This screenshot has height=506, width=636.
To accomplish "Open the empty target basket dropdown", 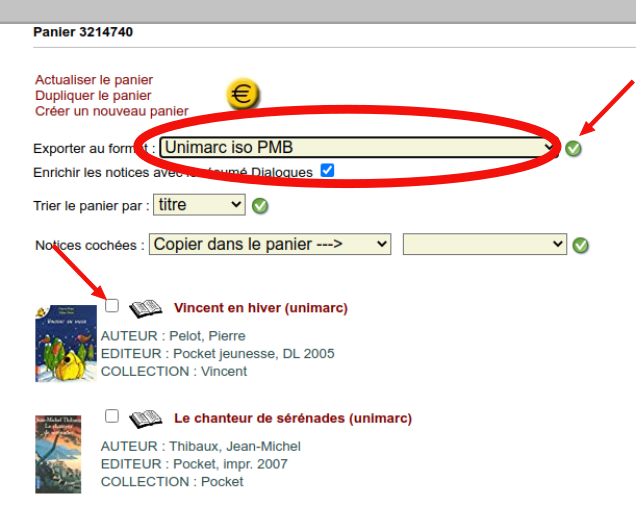I will click(x=484, y=244).
